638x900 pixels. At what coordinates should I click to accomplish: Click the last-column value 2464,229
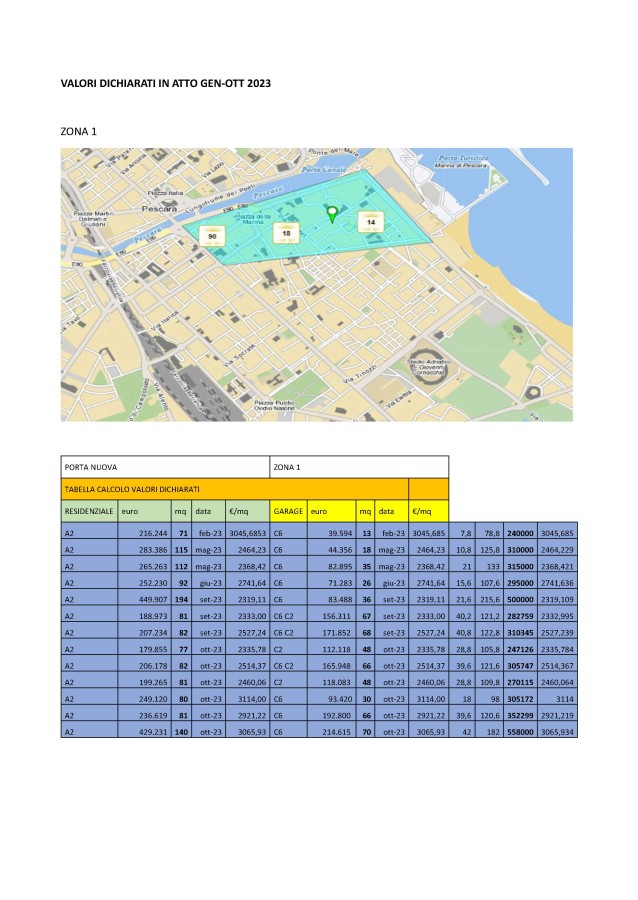click(x=557, y=550)
